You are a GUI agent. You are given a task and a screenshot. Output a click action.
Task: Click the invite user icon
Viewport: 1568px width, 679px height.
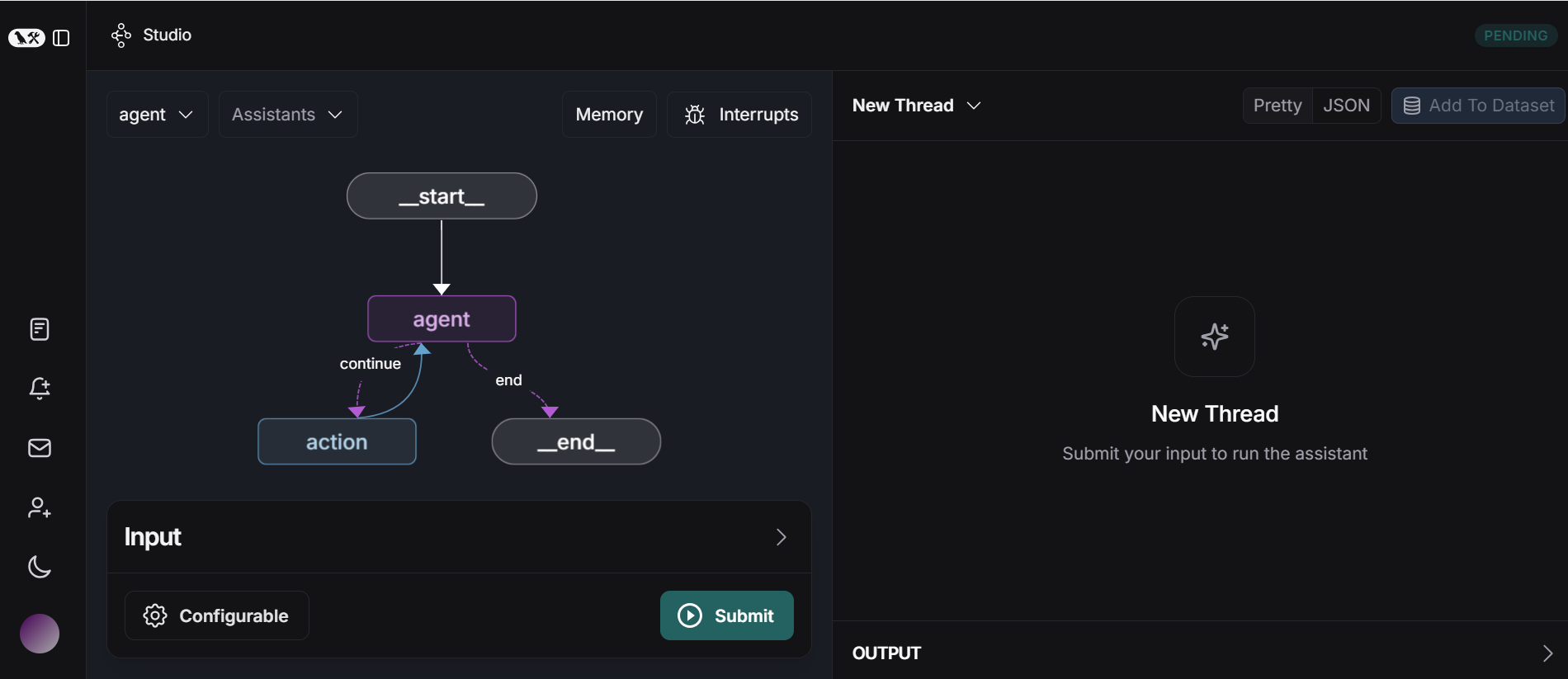click(40, 507)
